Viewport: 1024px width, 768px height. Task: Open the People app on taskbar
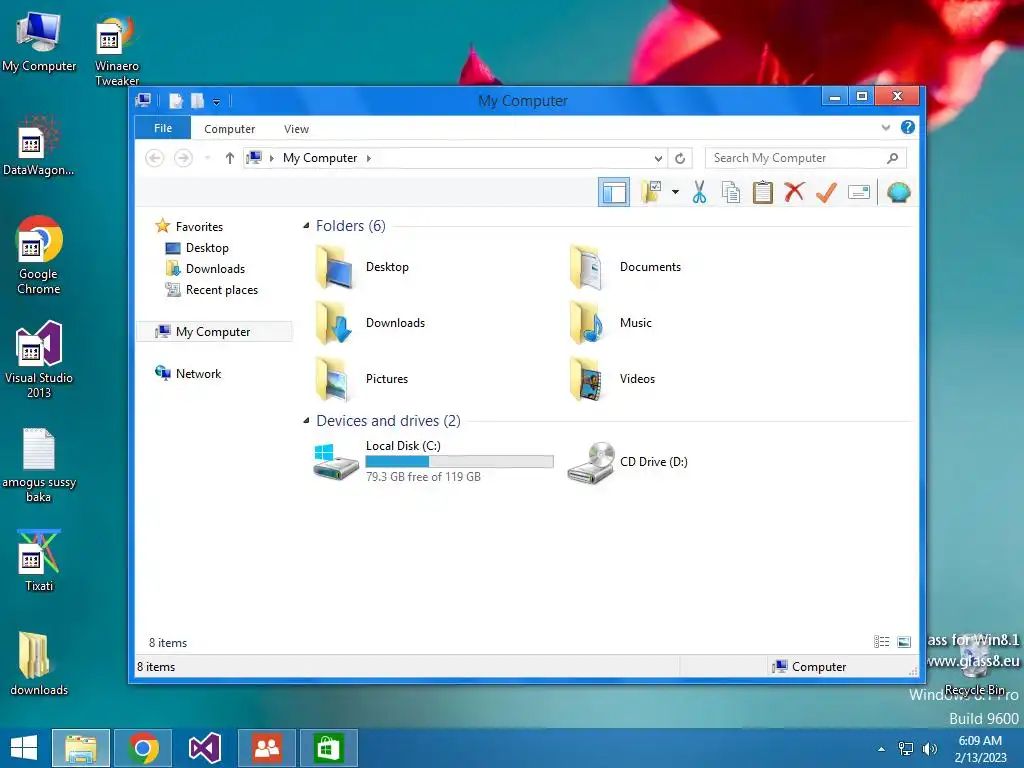point(266,748)
